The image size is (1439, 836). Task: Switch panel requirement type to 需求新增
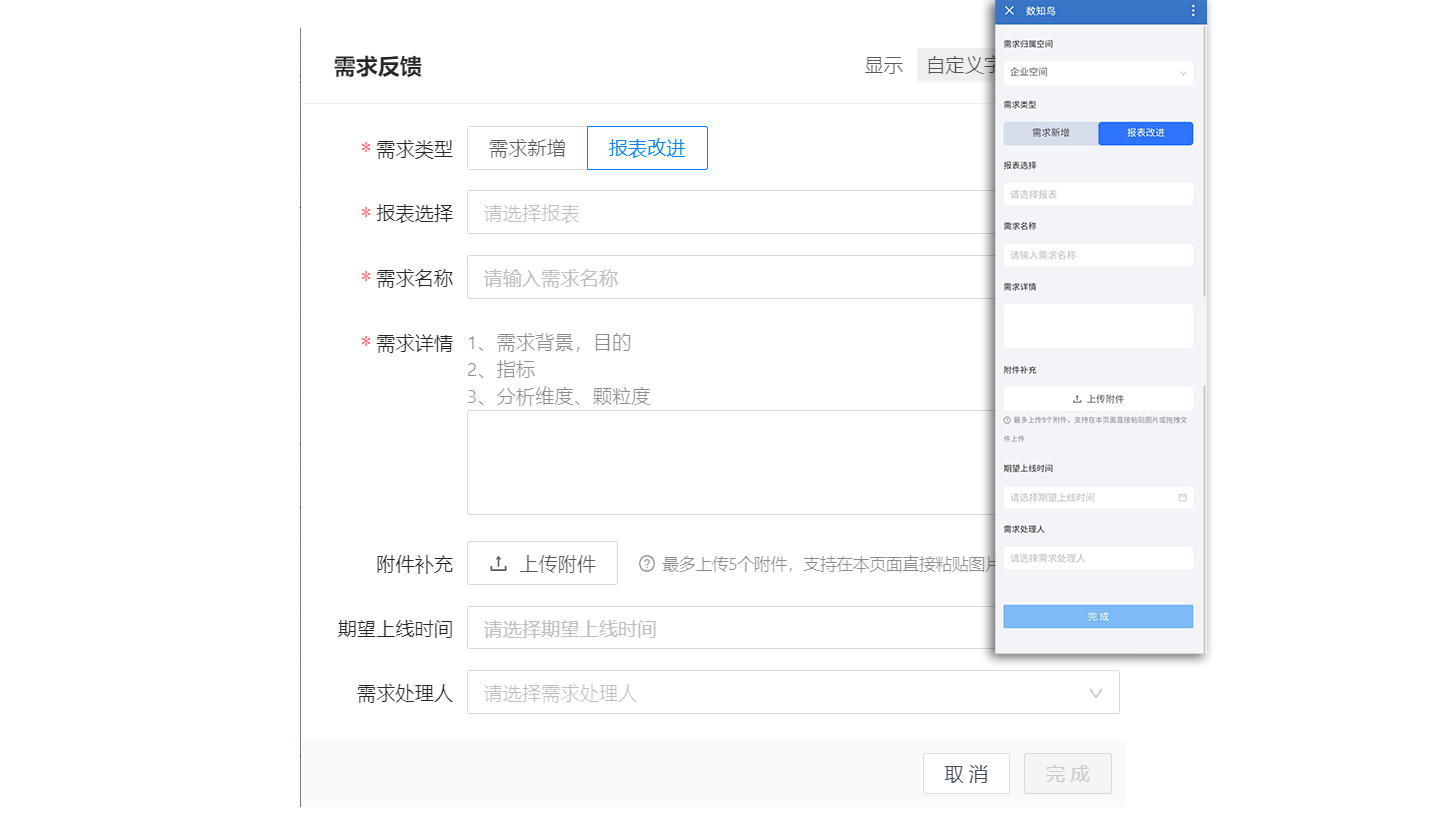[1049, 133]
